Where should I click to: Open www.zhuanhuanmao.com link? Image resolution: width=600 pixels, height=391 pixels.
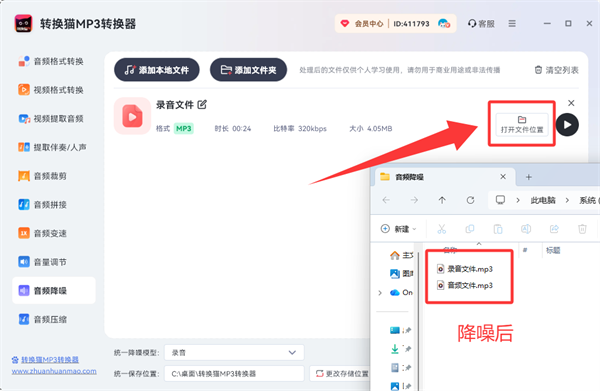54,371
